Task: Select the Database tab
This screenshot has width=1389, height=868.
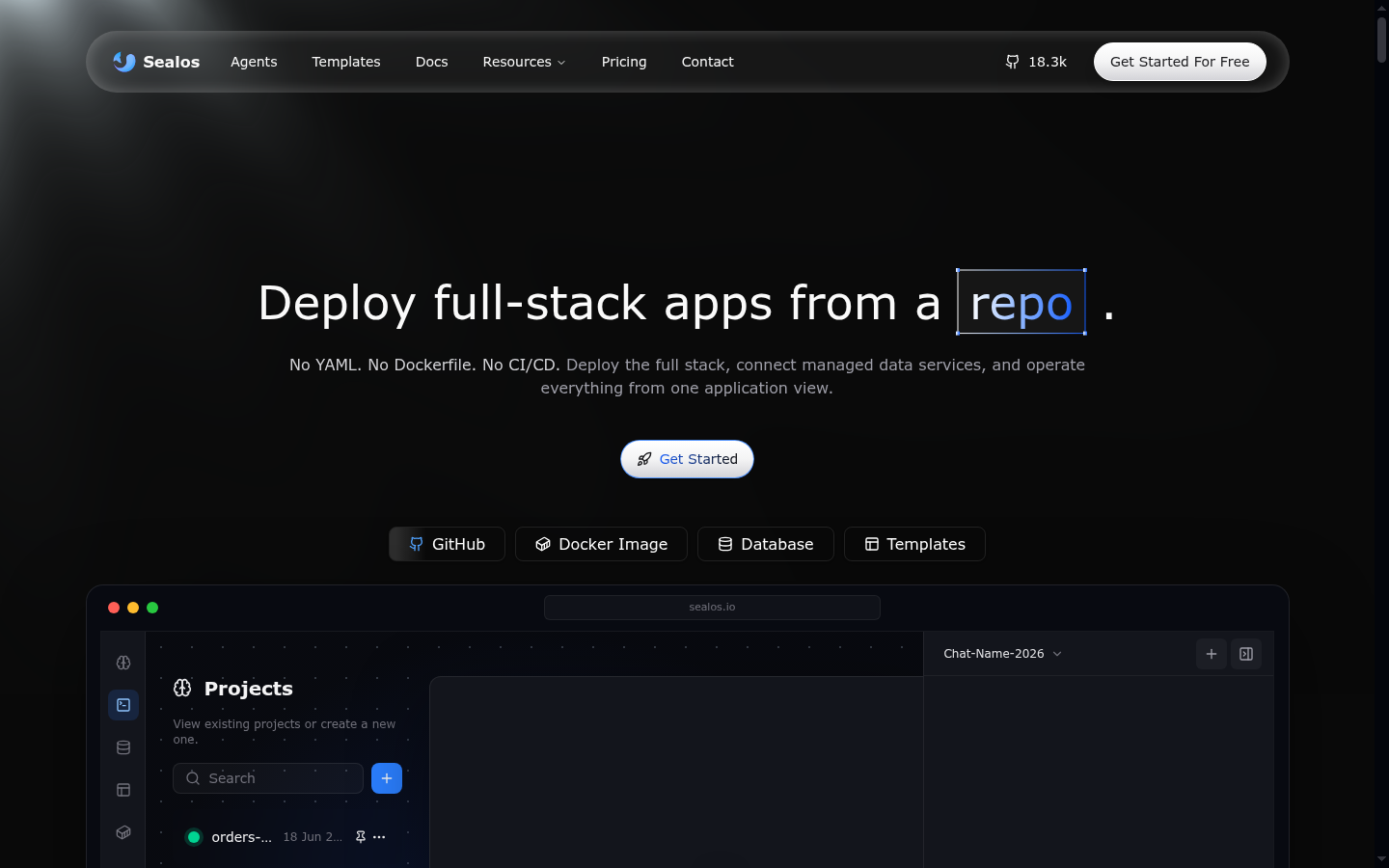Action: click(766, 544)
